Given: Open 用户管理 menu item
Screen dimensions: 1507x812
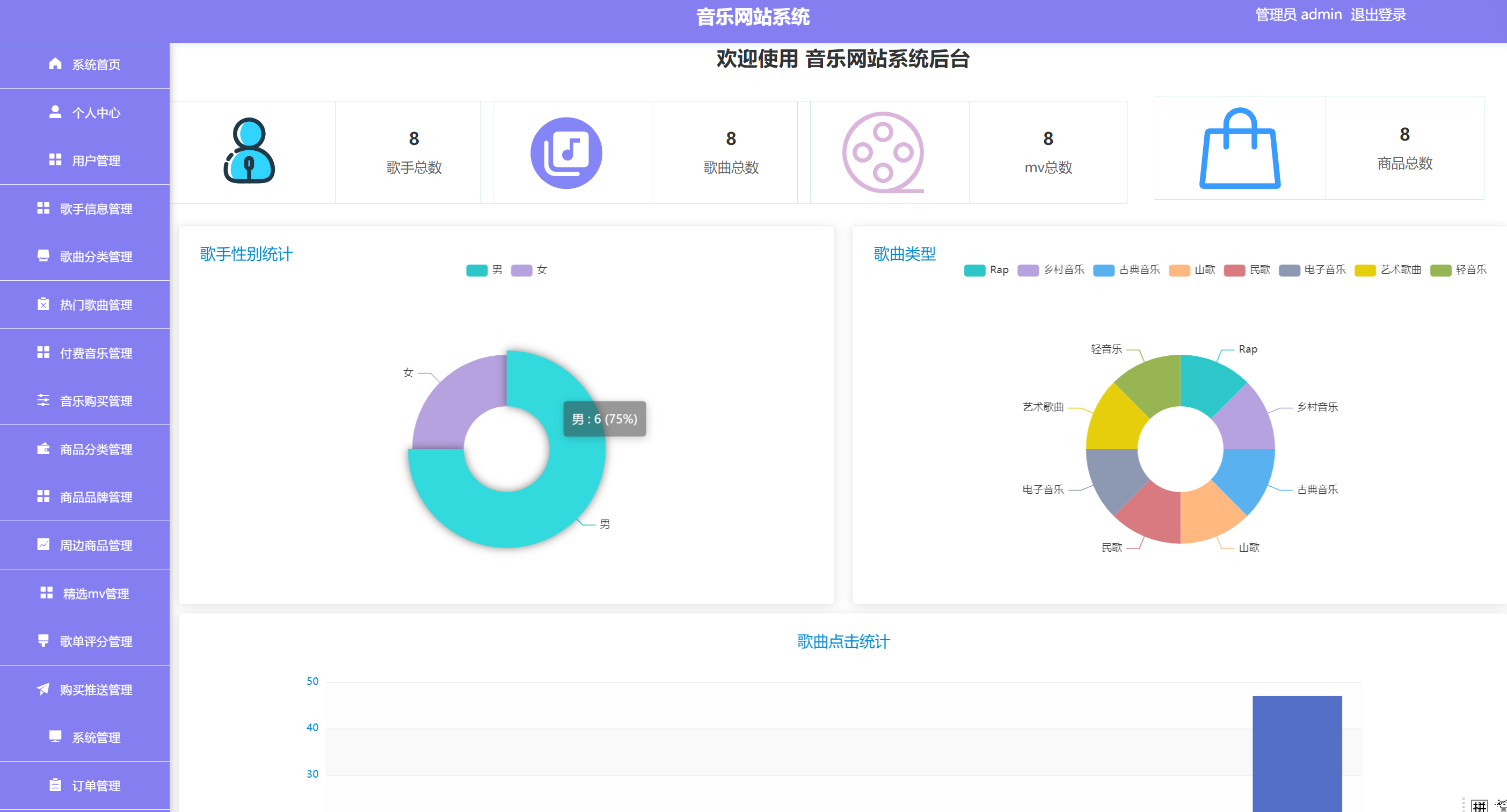Looking at the screenshot, I should coord(85,160).
